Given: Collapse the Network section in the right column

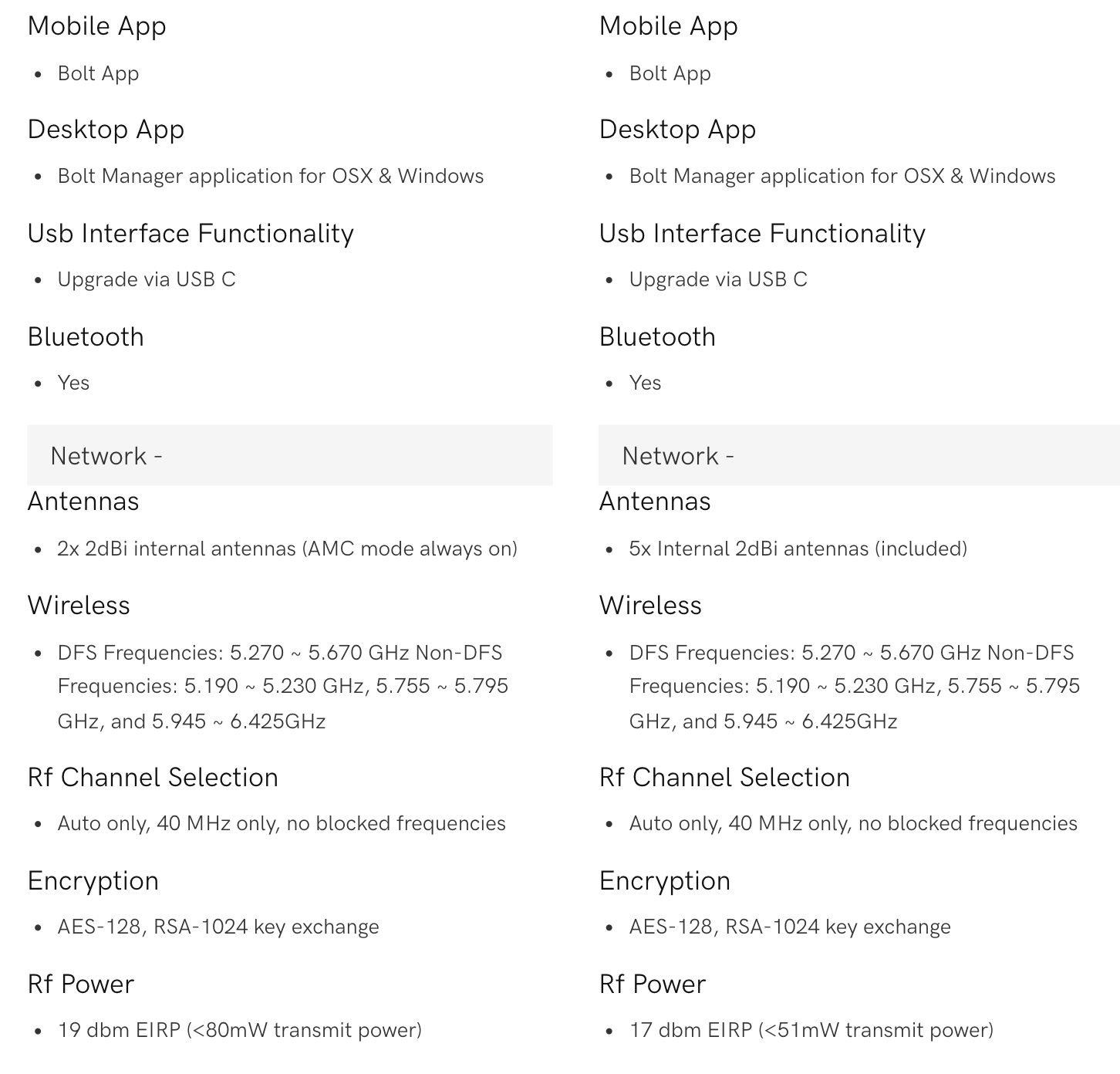Looking at the screenshot, I should (x=678, y=456).
